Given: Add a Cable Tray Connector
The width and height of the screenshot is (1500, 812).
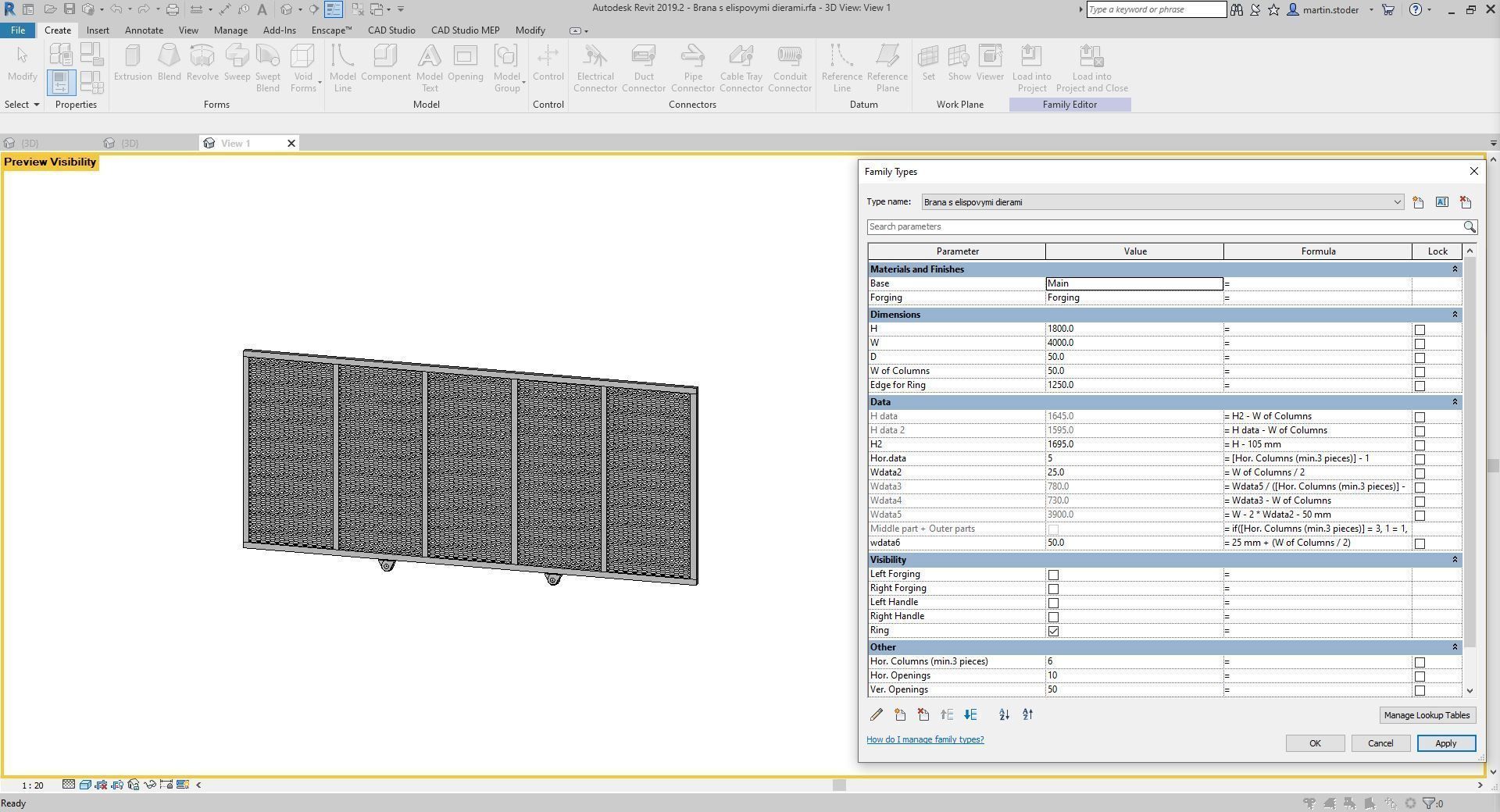Looking at the screenshot, I should 741,68.
